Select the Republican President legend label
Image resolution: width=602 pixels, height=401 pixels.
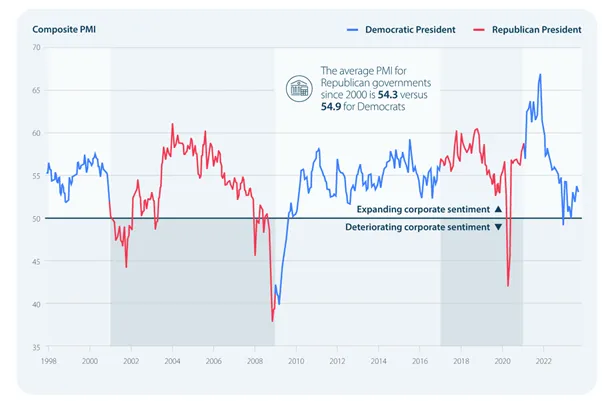coord(536,30)
